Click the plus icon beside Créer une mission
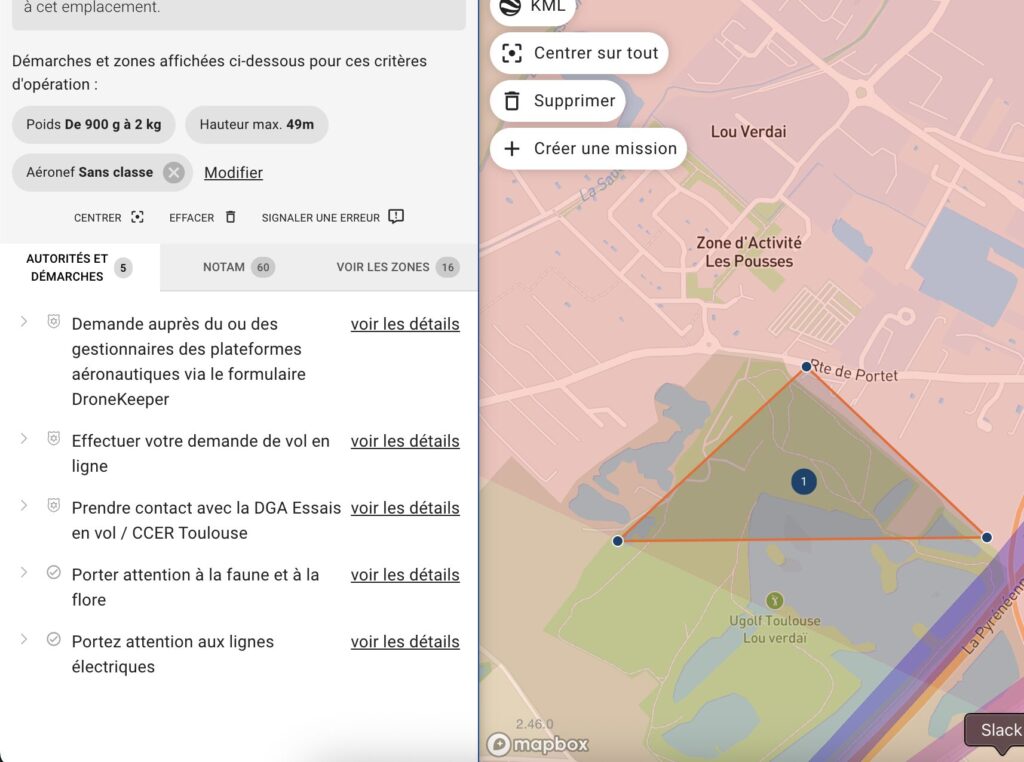Screen dimensions: 1024x762 click(512, 148)
